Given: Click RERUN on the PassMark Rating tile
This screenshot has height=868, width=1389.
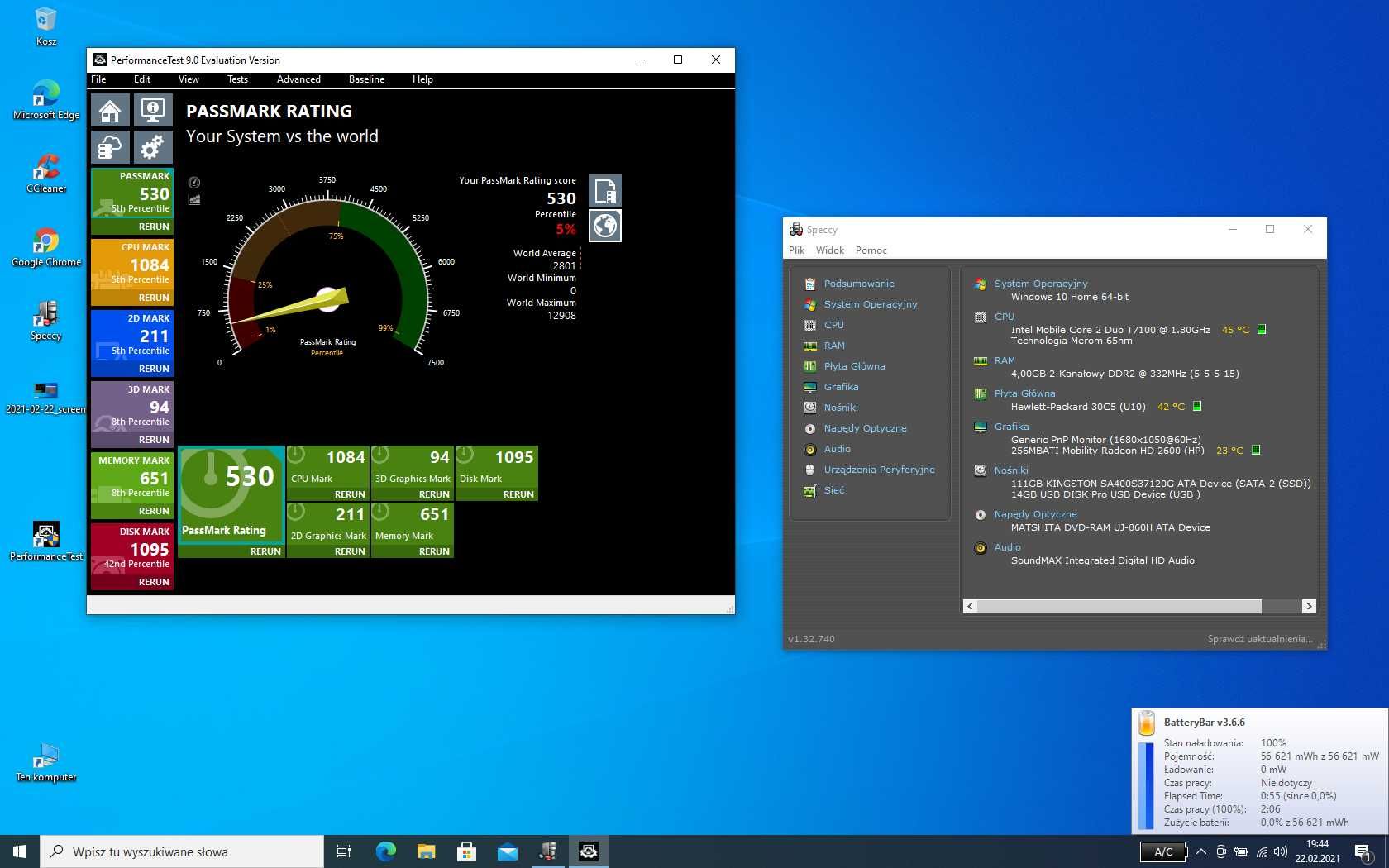Looking at the screenshot, I should point(265,551).
